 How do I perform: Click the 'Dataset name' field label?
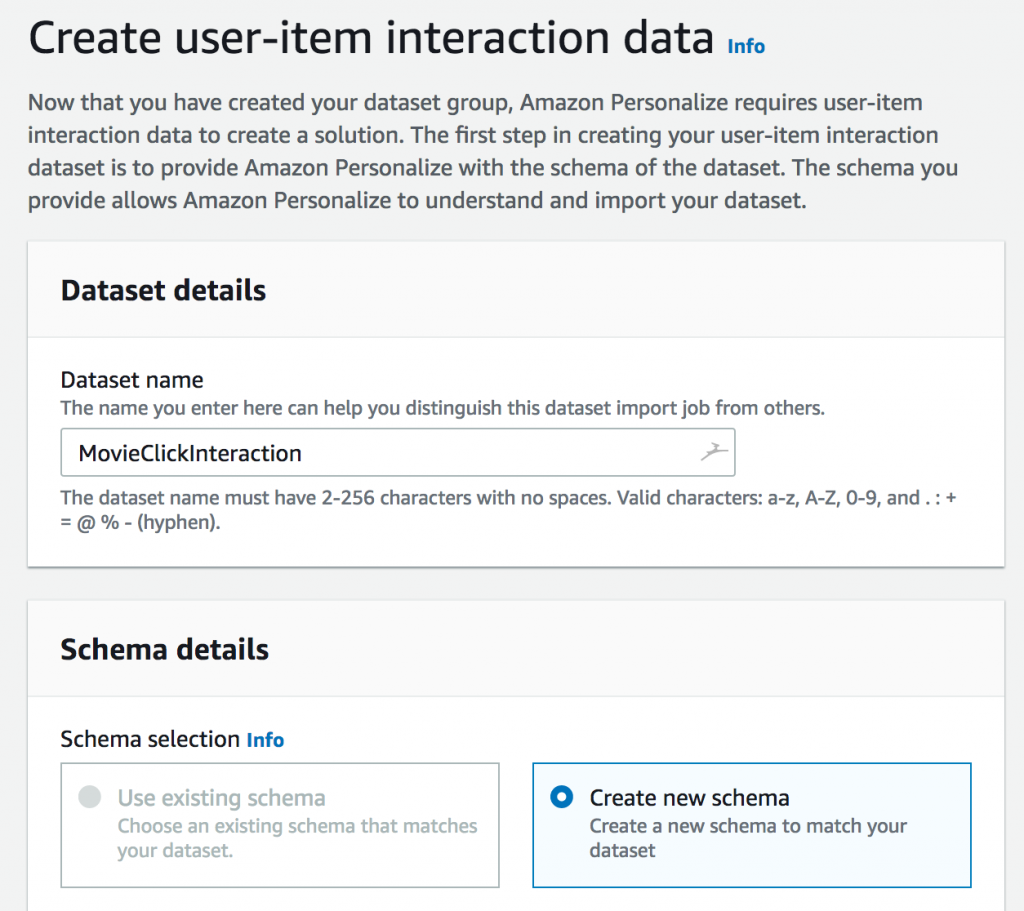[x=132, y=380]
